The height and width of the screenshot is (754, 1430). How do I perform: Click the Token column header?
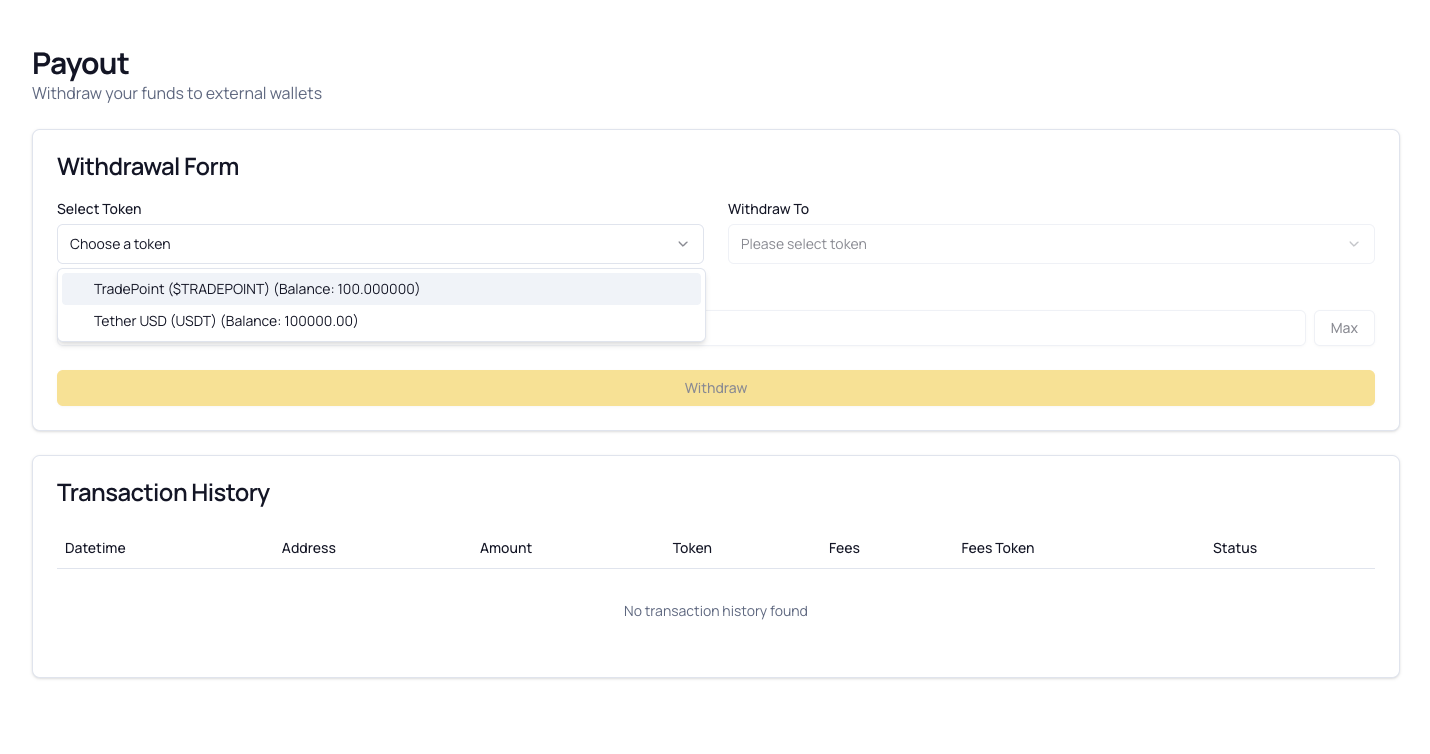point(692,548)
